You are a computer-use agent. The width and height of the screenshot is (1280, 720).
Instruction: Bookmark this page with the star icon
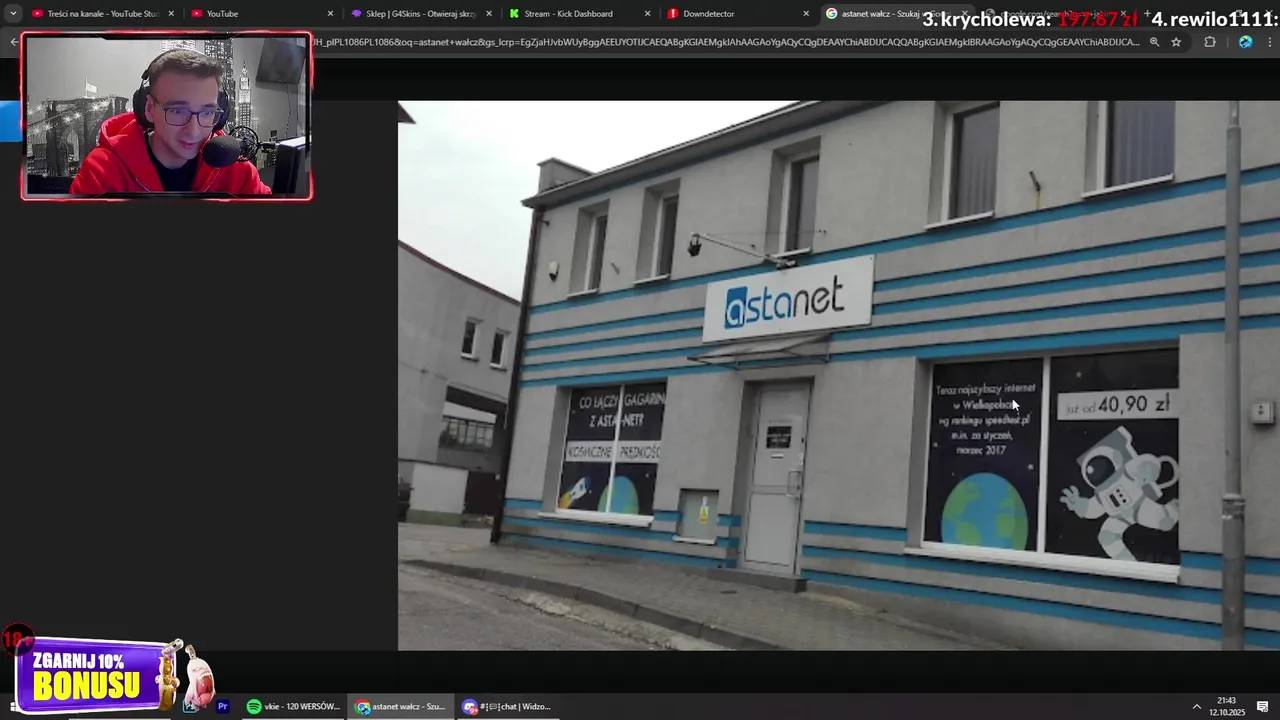pyautogui.click(x=1176, y=42)
